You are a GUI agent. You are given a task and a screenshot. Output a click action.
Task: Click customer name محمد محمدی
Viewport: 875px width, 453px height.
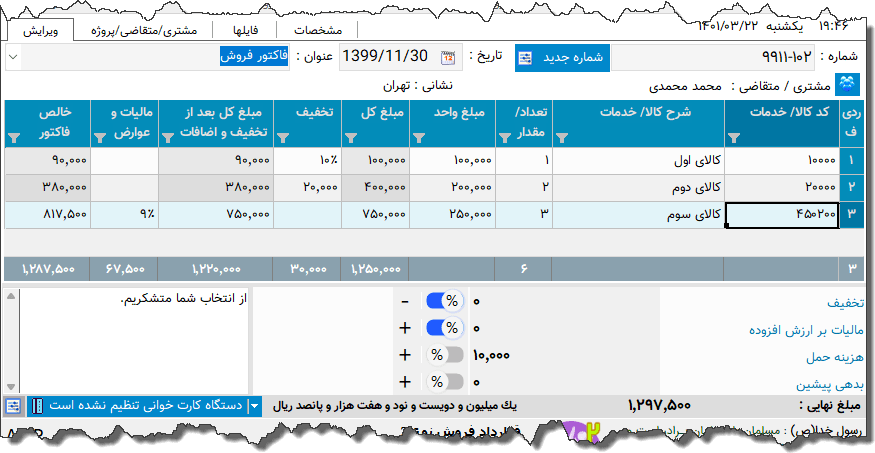click(x=685, y=87)
